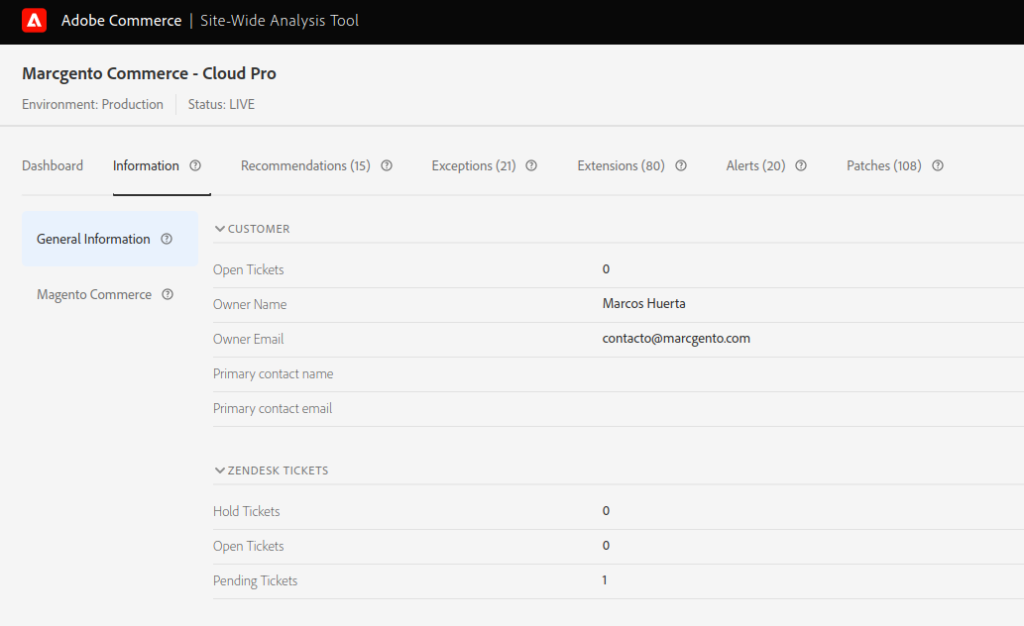This screenshot has width=1024, height=626.
Task: Open the Patches (108) tab
Action: point(884,166)
